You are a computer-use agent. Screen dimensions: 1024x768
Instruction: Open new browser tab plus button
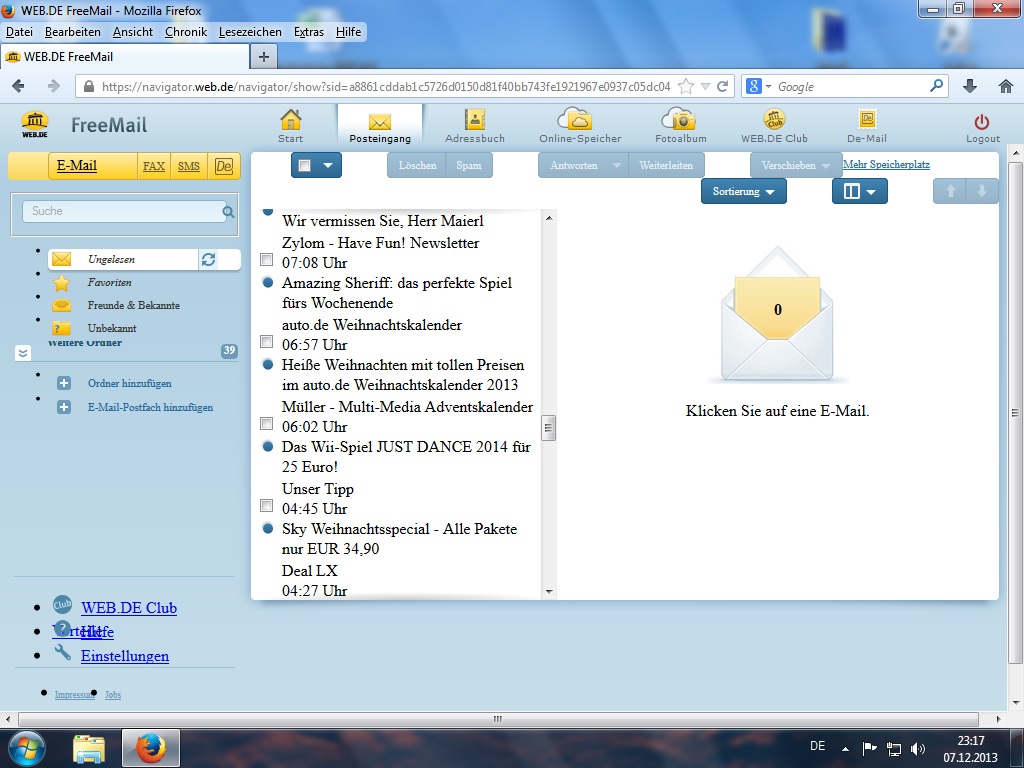(264, 57)
